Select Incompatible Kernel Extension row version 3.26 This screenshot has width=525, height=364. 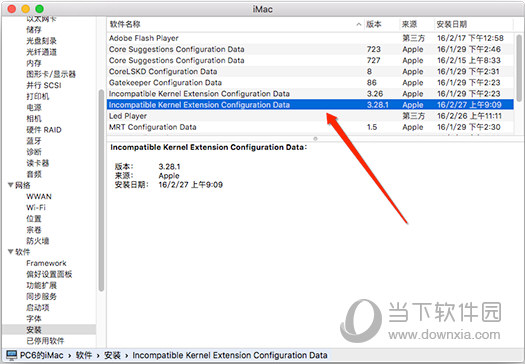tap(310, 93)
